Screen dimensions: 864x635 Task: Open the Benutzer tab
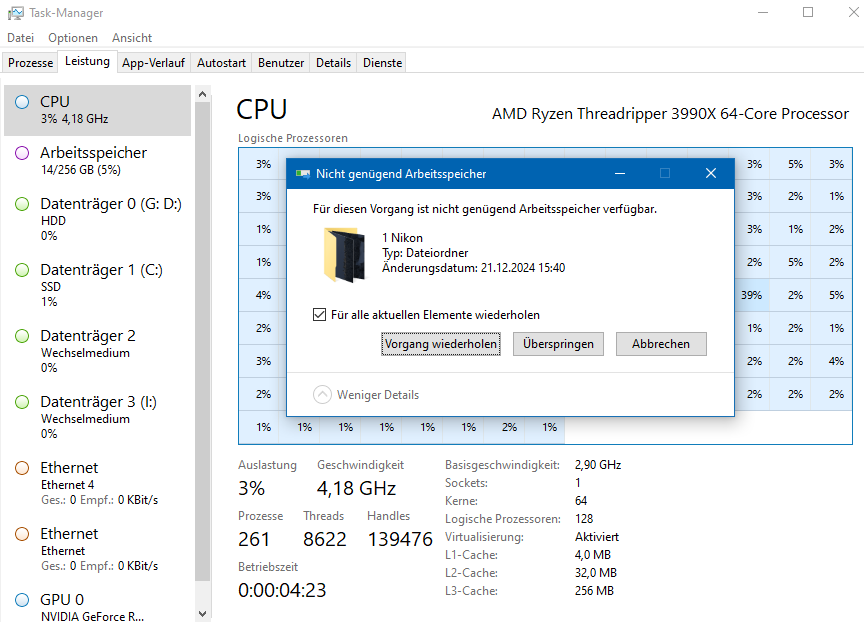[x=281, y=63]
